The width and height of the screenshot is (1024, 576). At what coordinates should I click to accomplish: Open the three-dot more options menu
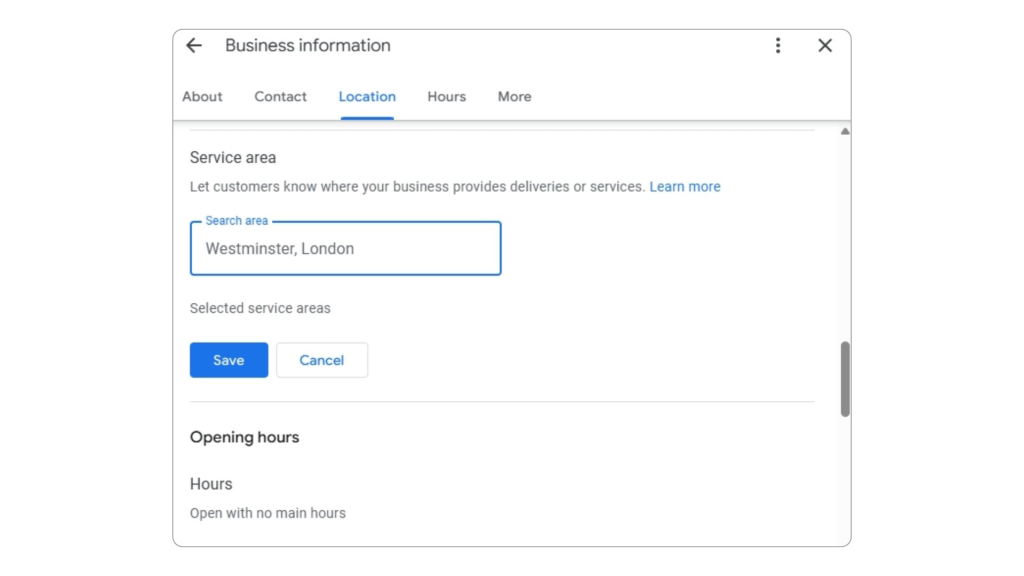tap(777, 45)
